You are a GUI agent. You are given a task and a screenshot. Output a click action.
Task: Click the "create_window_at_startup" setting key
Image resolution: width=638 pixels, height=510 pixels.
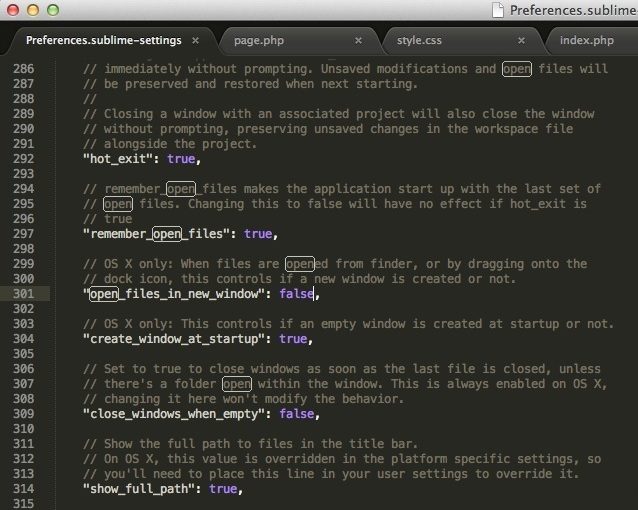point(174,339)
